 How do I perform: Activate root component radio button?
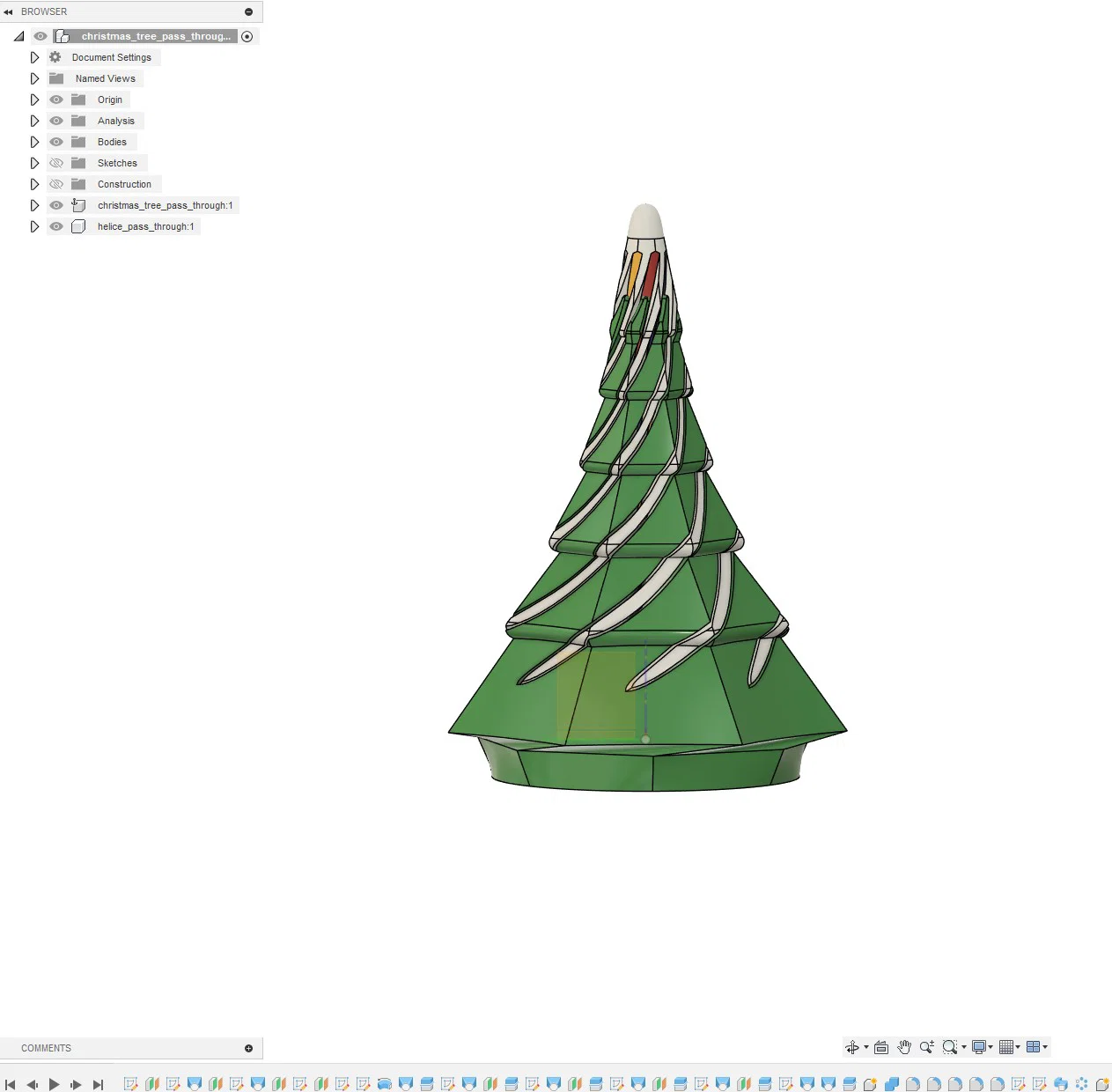pyautogui.click(x=247, y=36)
